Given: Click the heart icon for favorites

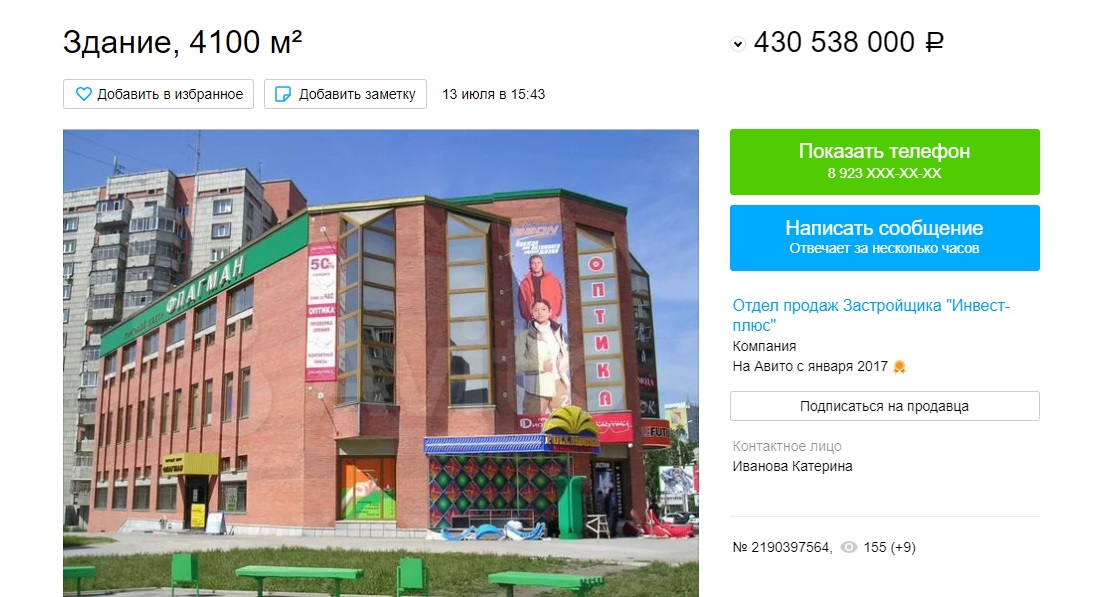Looking at the screenshot, I should click(84, 94).
